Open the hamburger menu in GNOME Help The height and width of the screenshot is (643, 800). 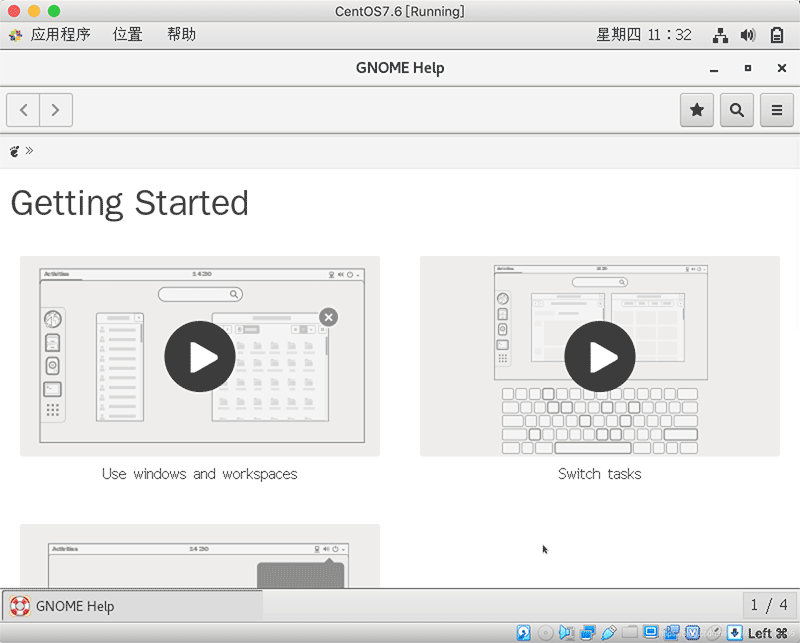[x=777, y=110]
